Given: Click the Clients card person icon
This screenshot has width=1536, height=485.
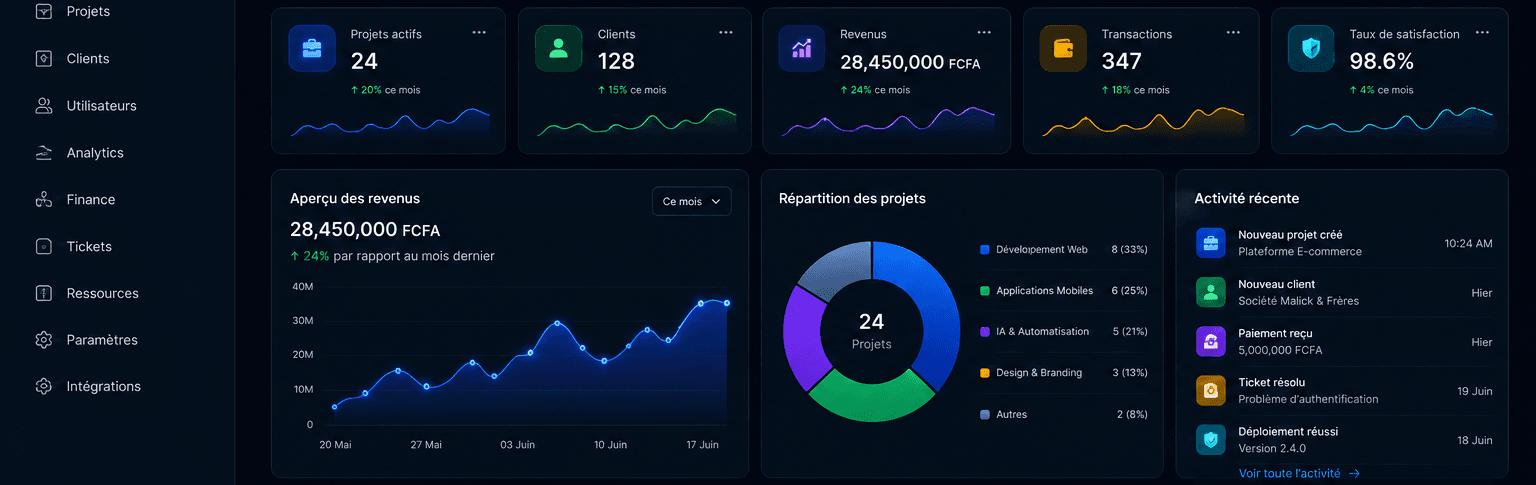Looking at the screenshot, I should pyautogui.click(x=558, y=48).
